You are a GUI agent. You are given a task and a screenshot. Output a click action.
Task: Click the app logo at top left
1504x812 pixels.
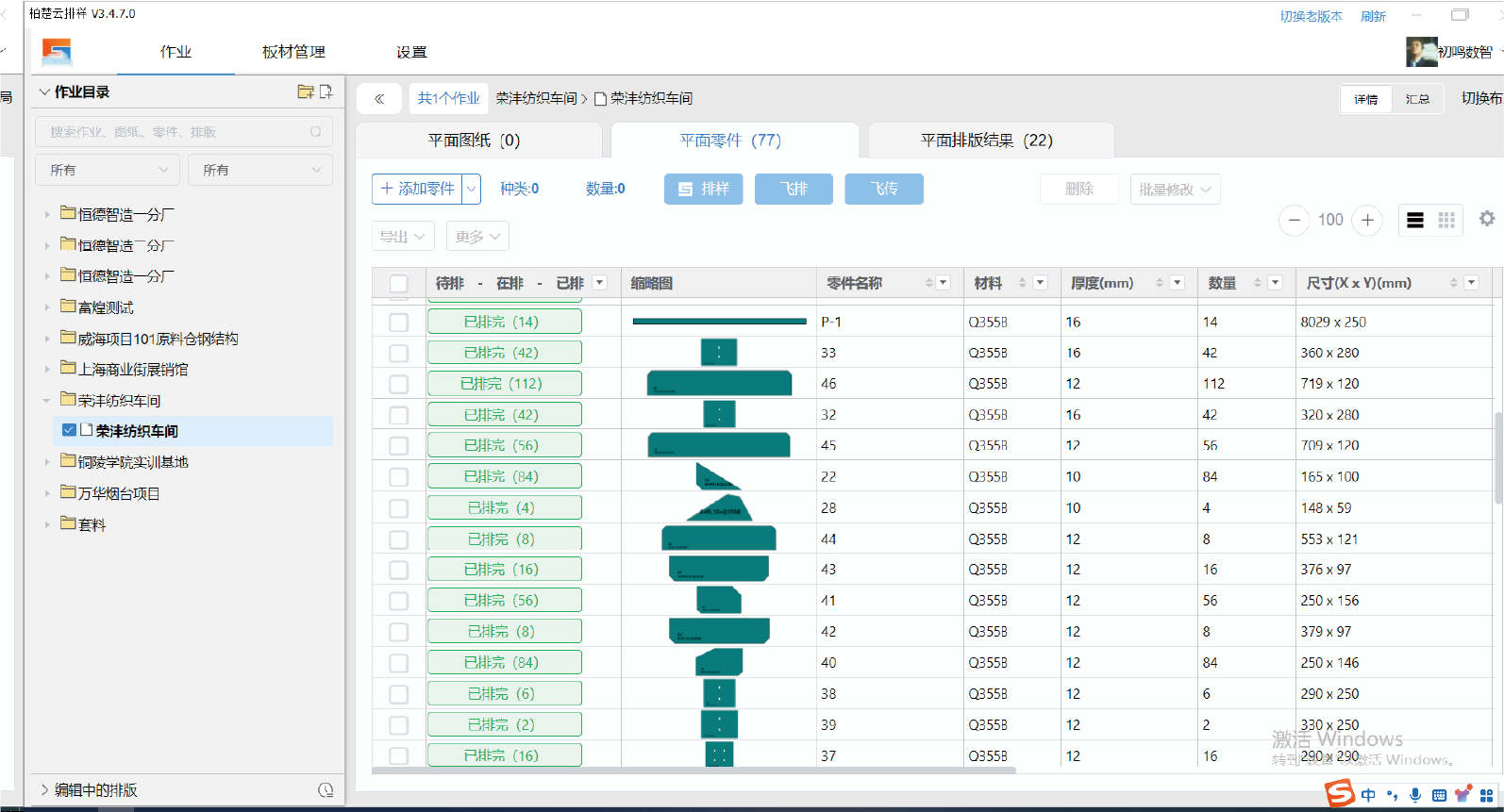(57, 52)
